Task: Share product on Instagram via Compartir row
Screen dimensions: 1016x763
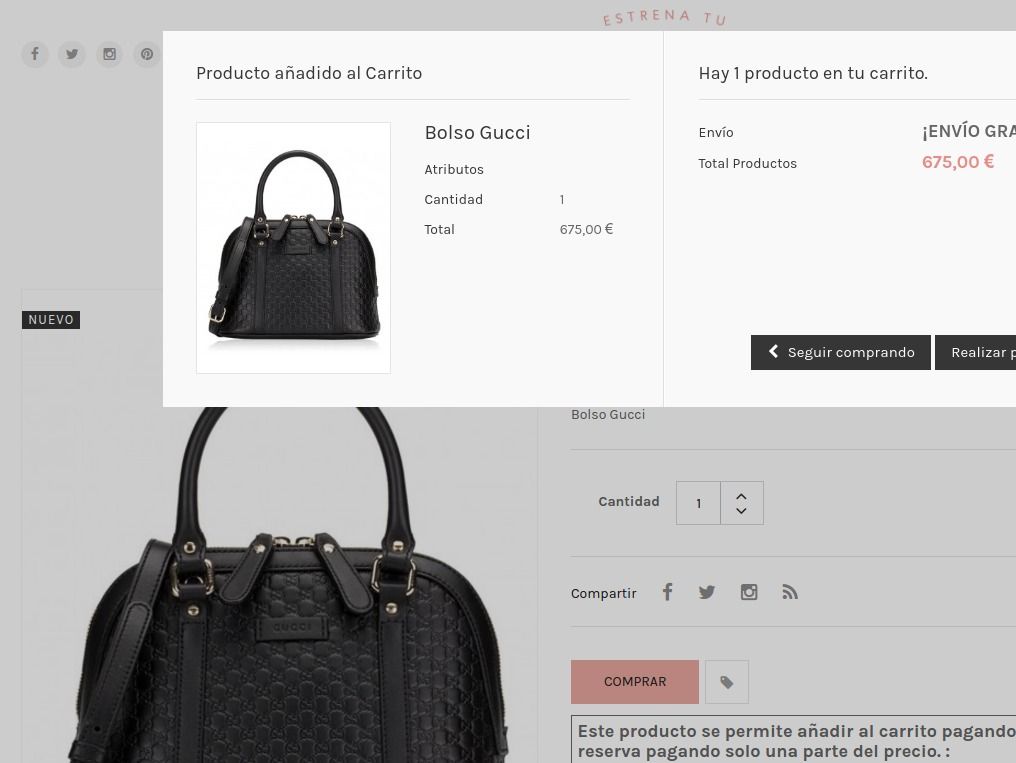Action: (749, 592)
